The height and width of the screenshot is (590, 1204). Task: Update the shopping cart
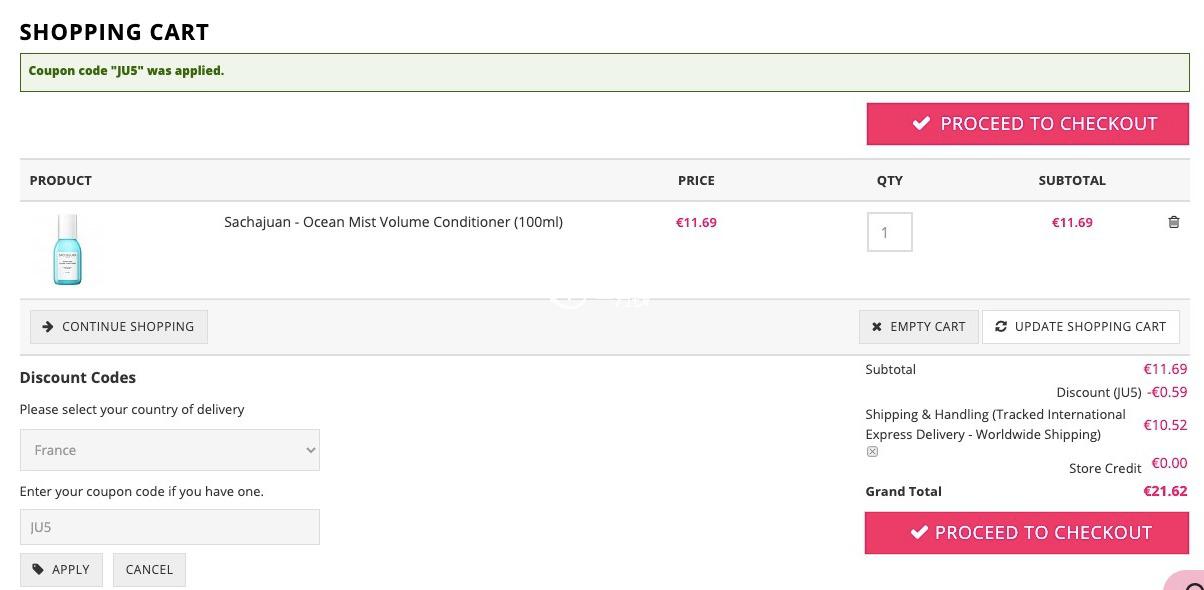tap(1081, 327)
